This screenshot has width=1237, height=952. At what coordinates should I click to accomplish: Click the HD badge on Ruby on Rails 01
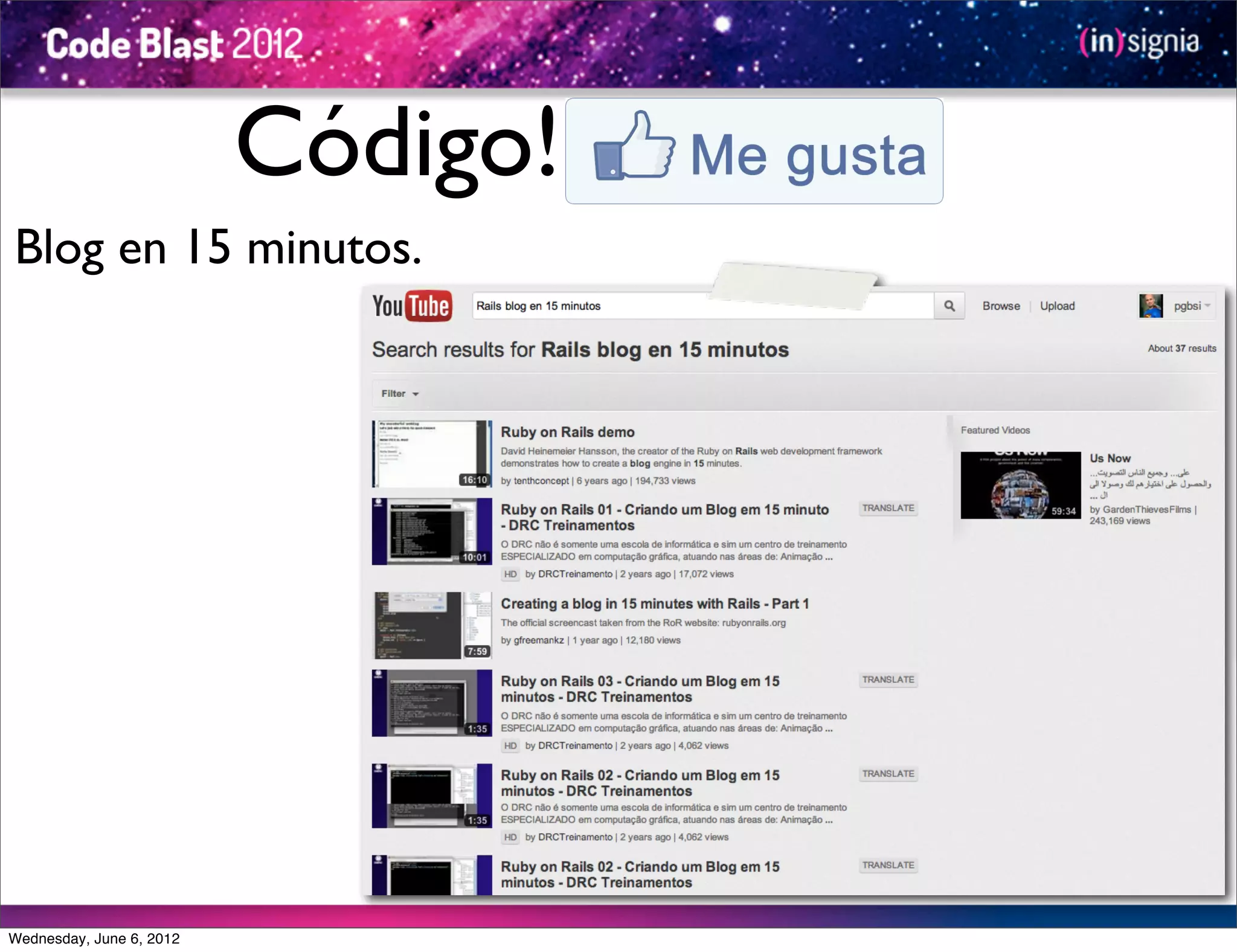click(x=510, y=574)
